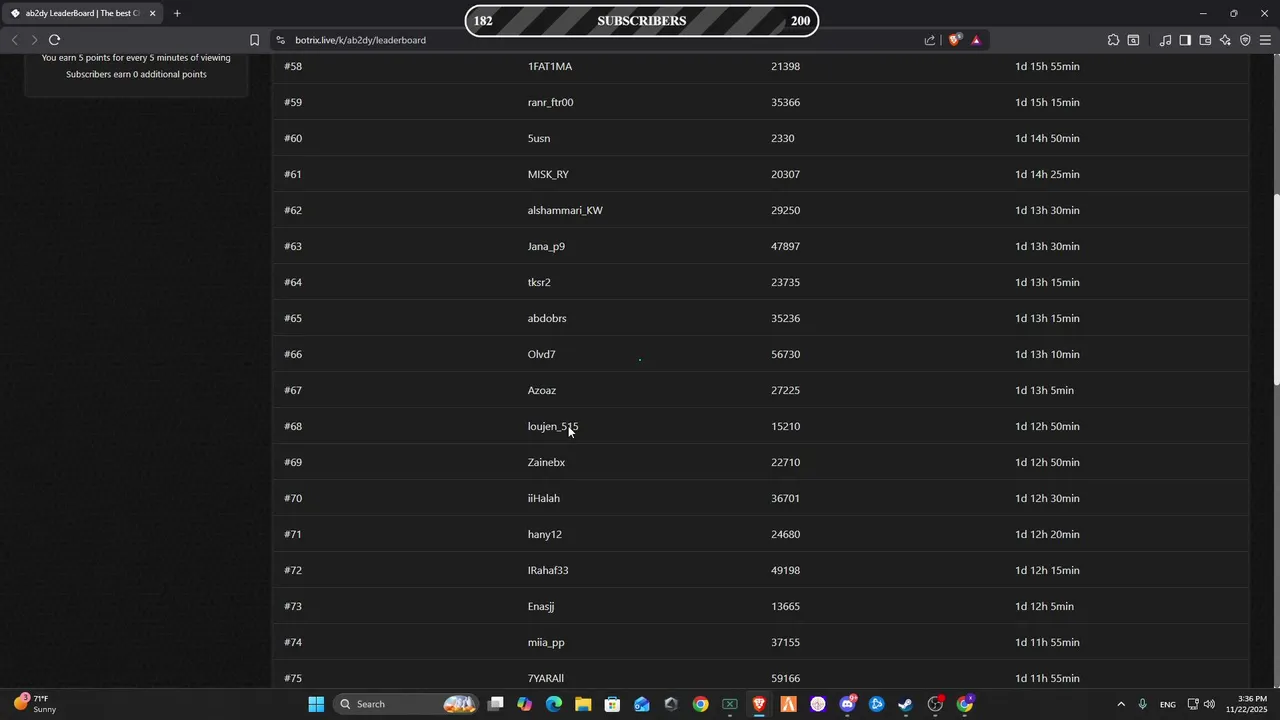Image resolution: width=1280 pixels, height=720 pixels.
Task: Toggle the browser sidebar panel icon
Action: point(1185,40)
